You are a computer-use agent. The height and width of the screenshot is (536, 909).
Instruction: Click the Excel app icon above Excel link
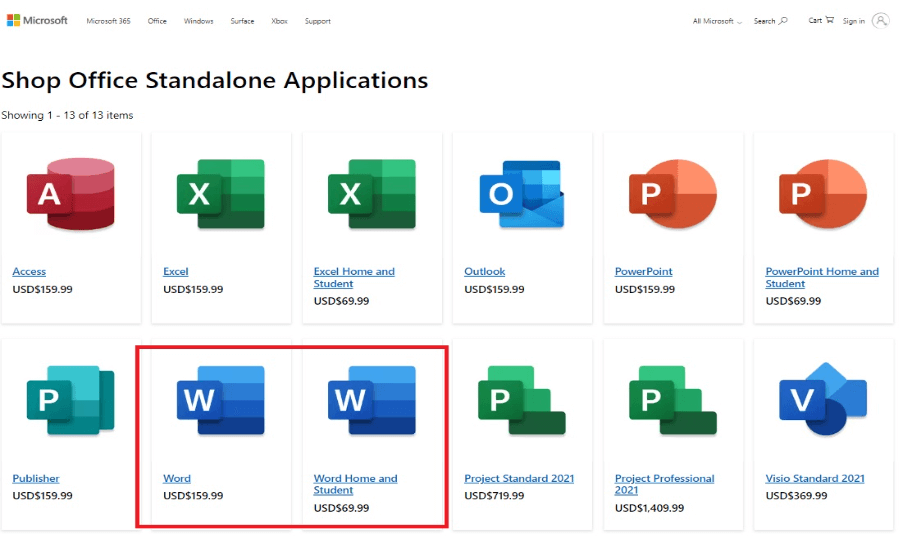click(221, 194)
